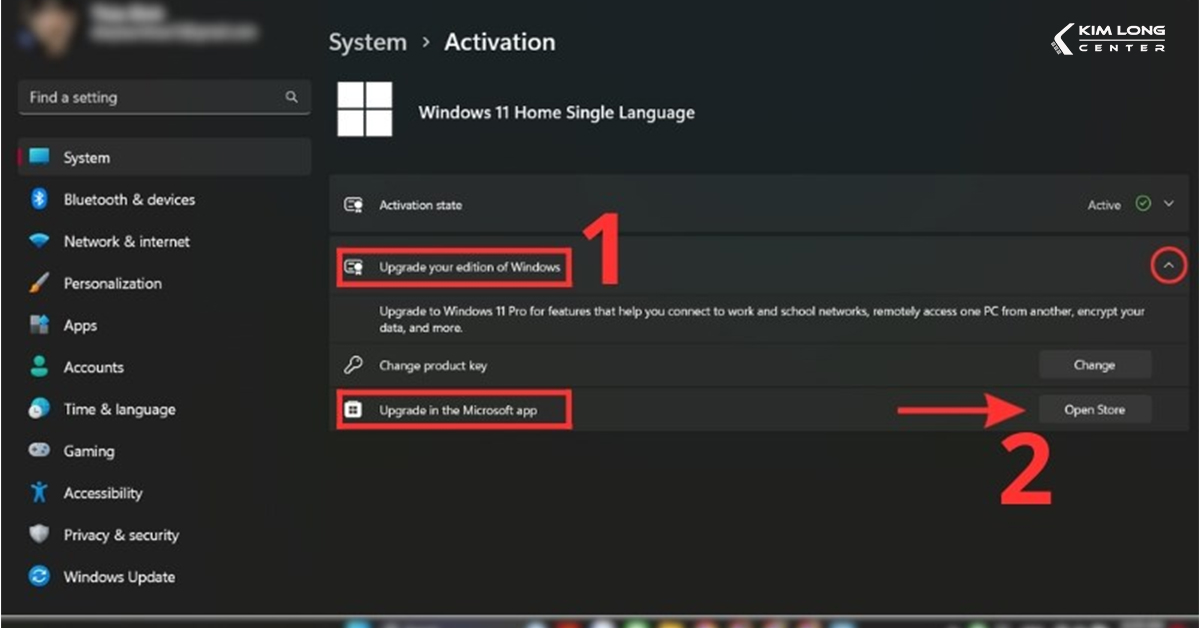Click the Open Store button
1200x628 pixels.
(1095, 409)
